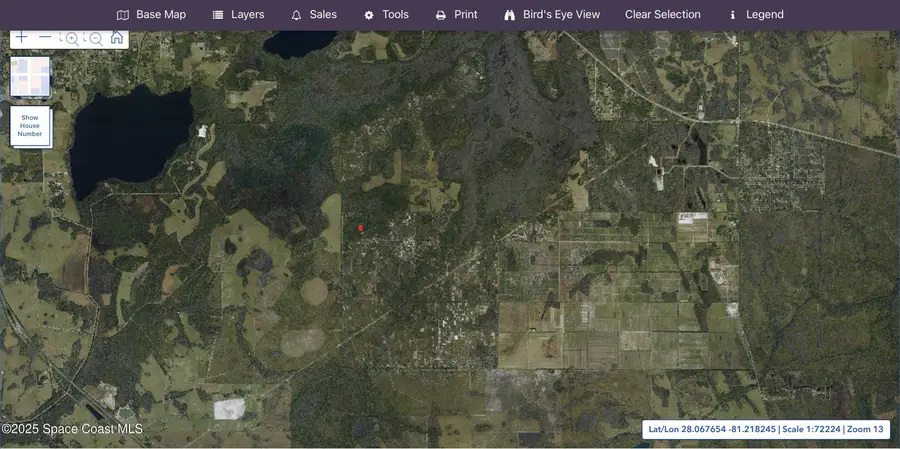The image size is (900, 449).
Task: Switch basemap using the map thumbnail
Action: [x=30, y=76]
